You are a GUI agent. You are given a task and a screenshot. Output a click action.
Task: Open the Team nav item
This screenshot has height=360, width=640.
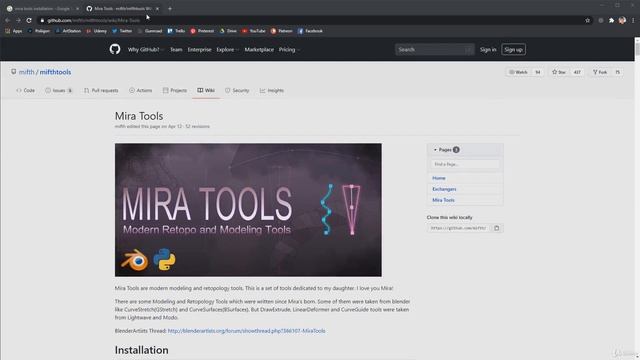176,49
